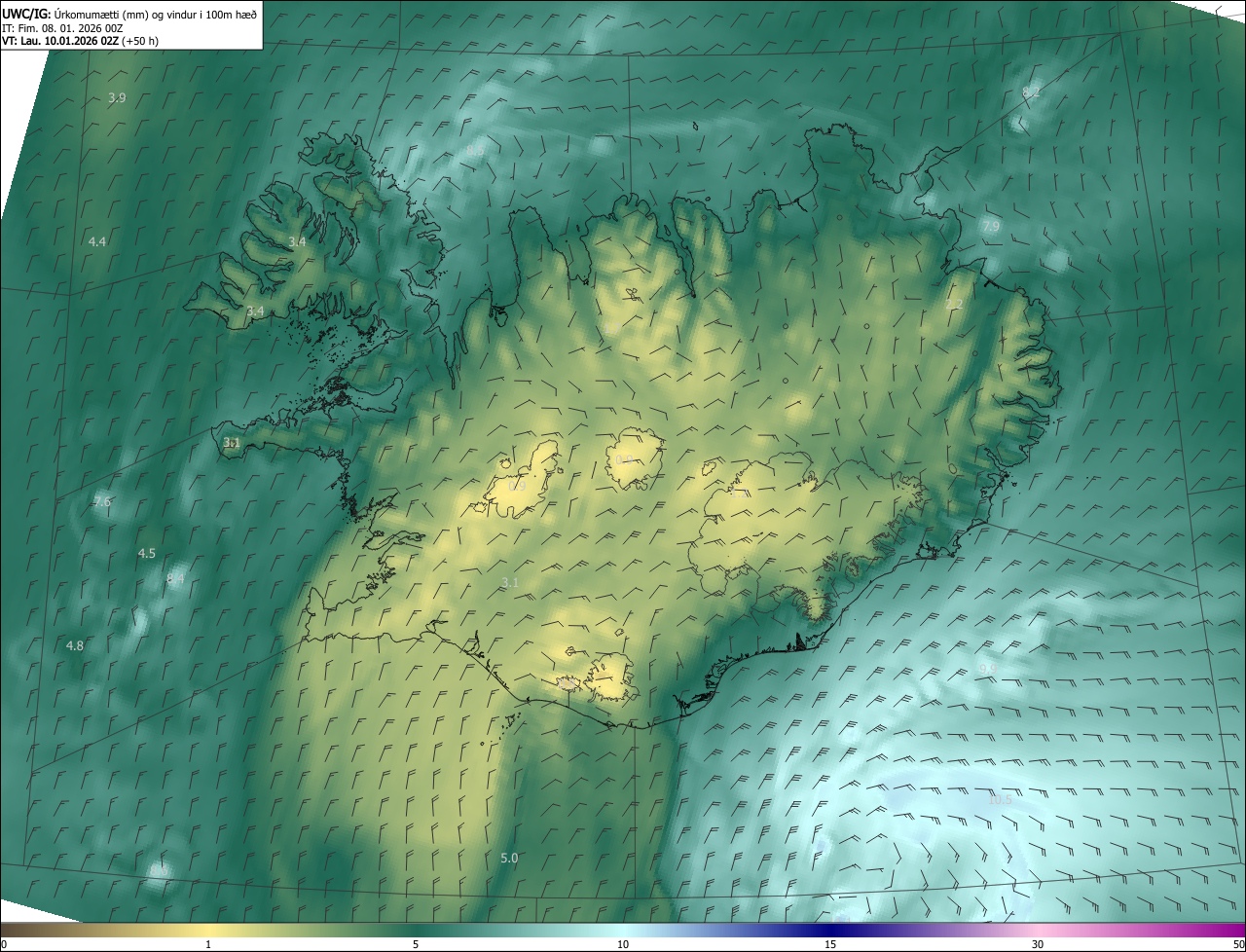This screenshot has height=952, width=1246.
Task: Click the colour scale tick label 0
Action: click(x=4, y=944)
